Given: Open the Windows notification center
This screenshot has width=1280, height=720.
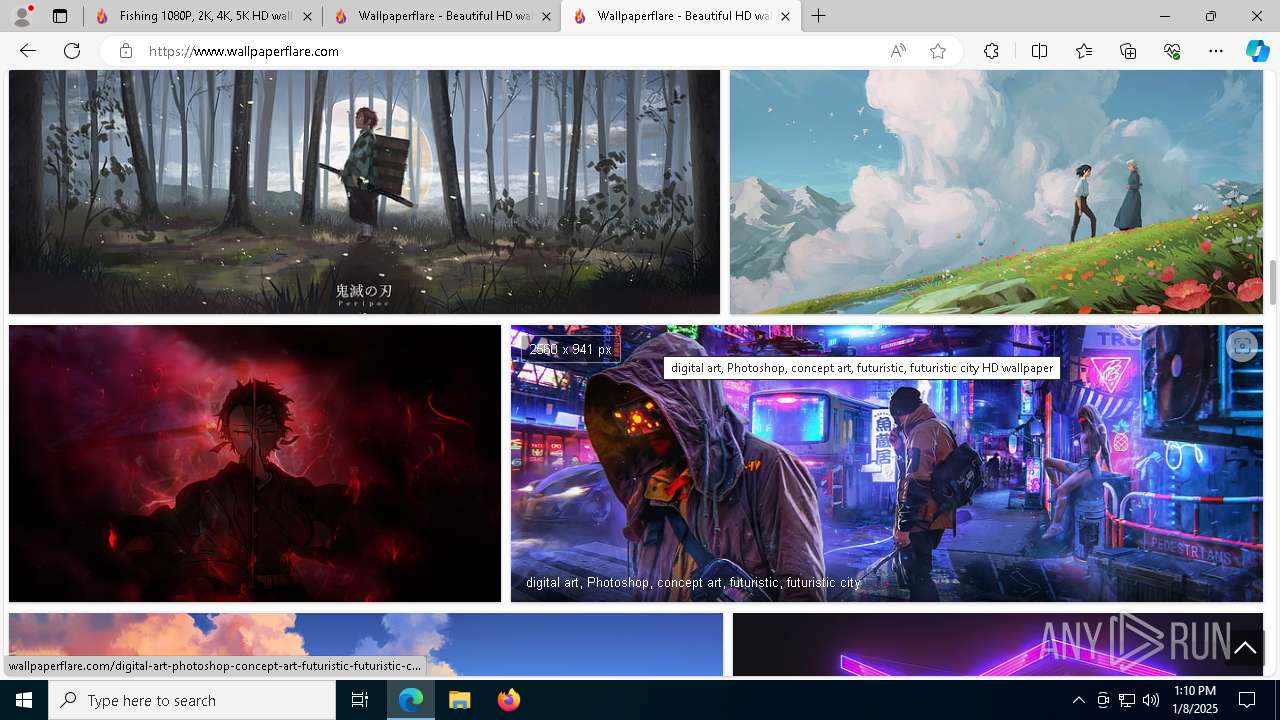Looking at the screenshot, I should (x=1247, y=700).
